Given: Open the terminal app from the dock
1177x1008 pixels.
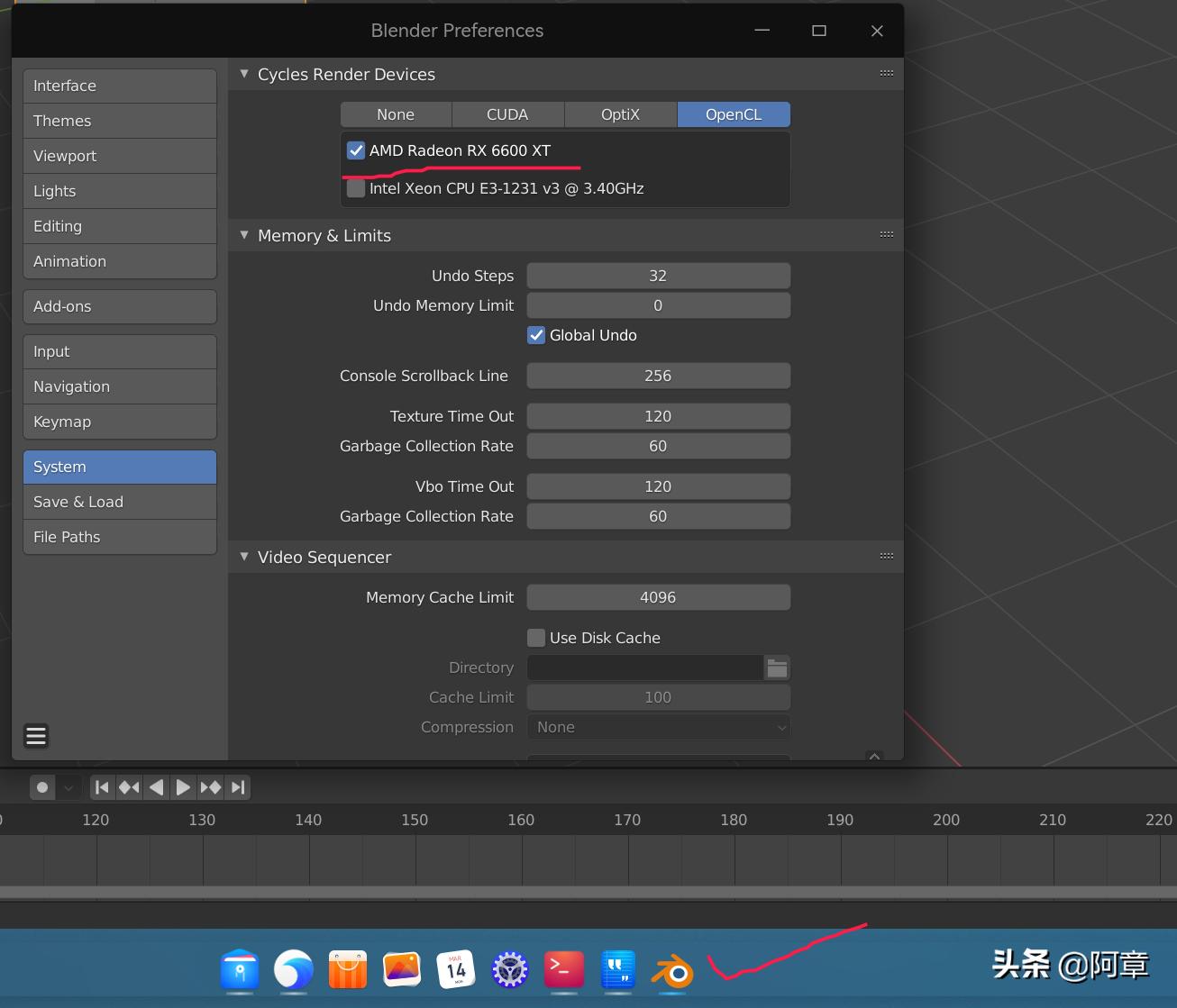Looking at the screenshot, I should (563, 972).
